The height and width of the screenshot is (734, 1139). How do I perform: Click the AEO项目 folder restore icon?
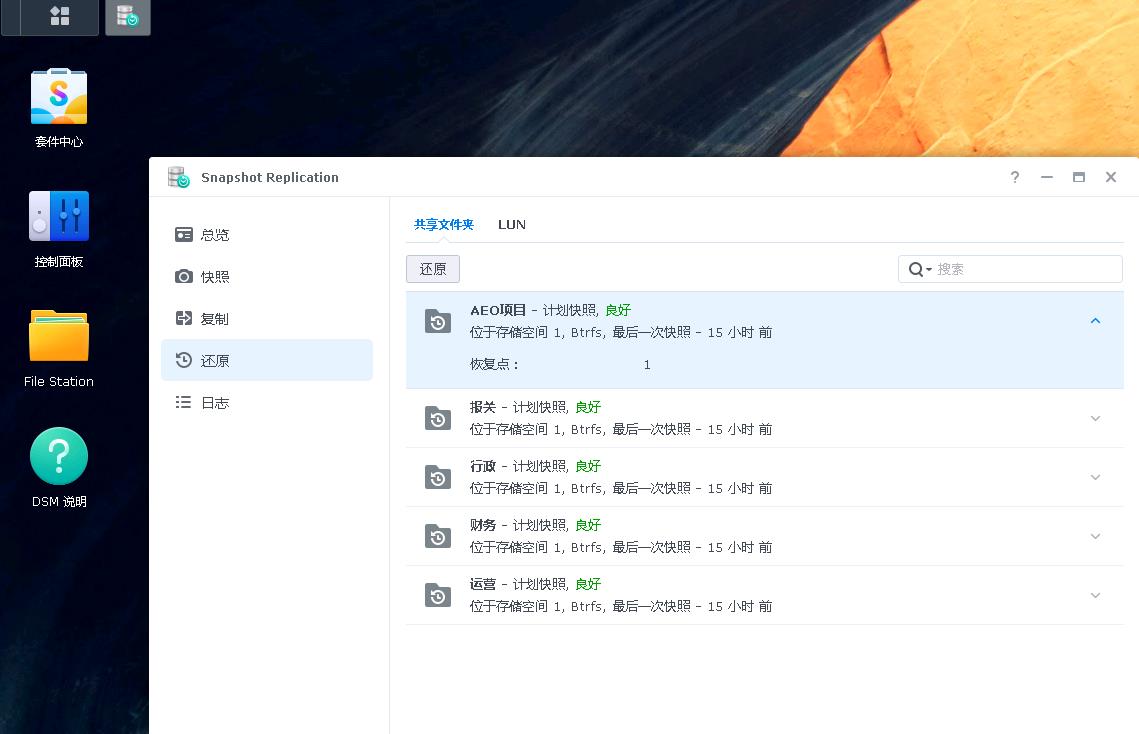[x=438, y=321]
